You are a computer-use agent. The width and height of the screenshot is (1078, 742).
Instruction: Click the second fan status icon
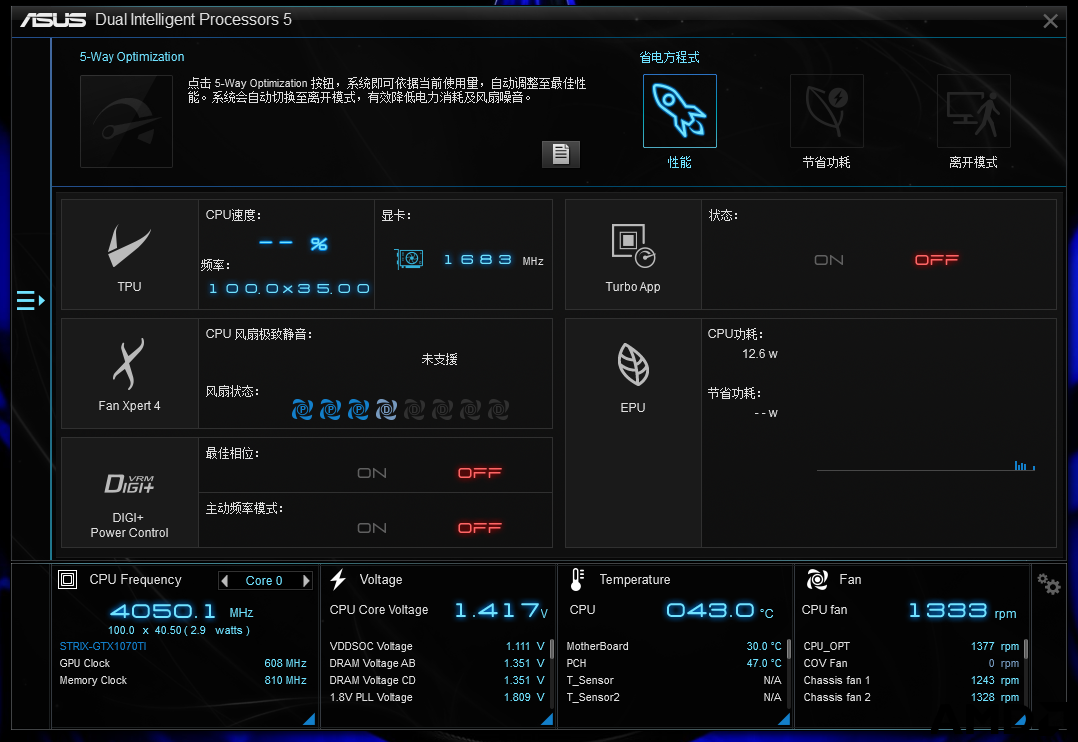click(x=330, y=410)
